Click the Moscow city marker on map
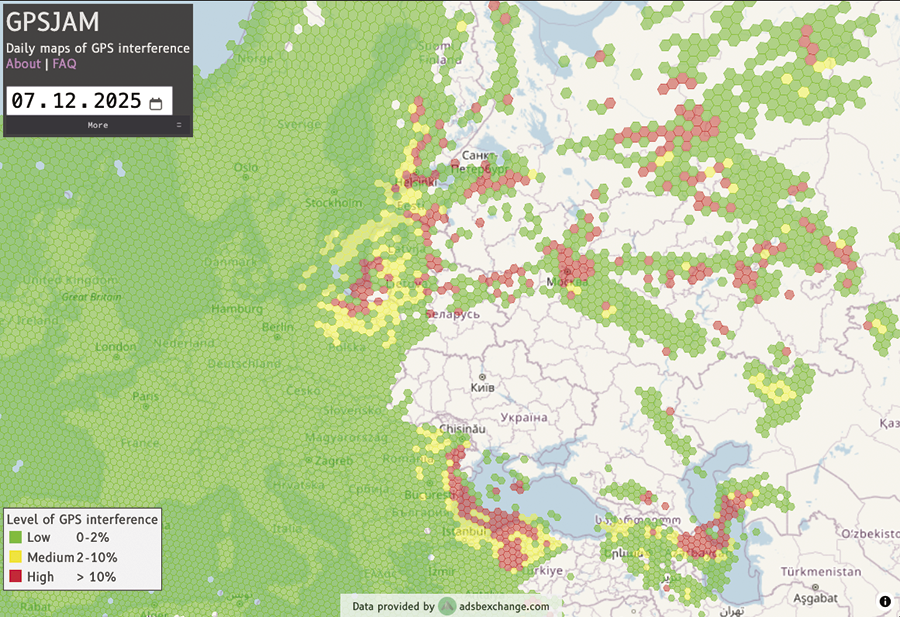Viewport: 900px width, 617px height. (567, 271)
